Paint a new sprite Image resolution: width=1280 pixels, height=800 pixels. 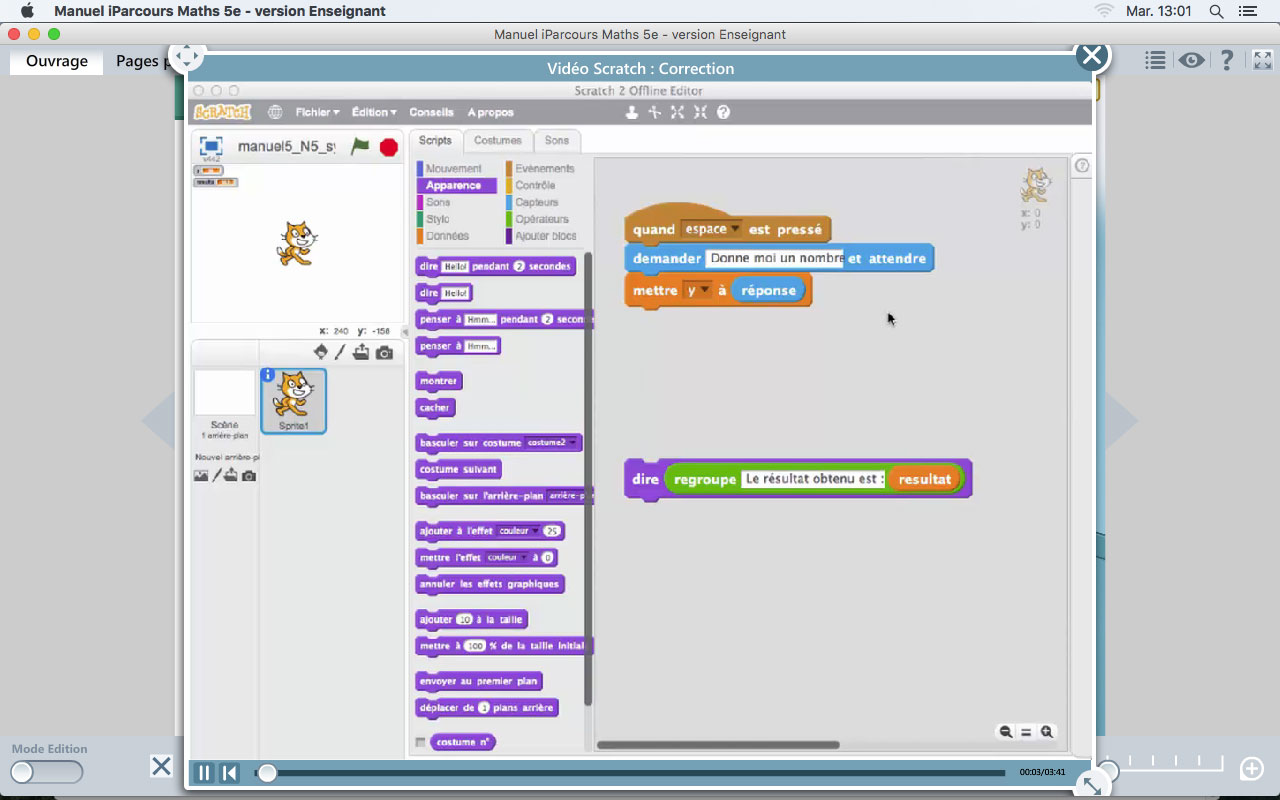[340, 352]
